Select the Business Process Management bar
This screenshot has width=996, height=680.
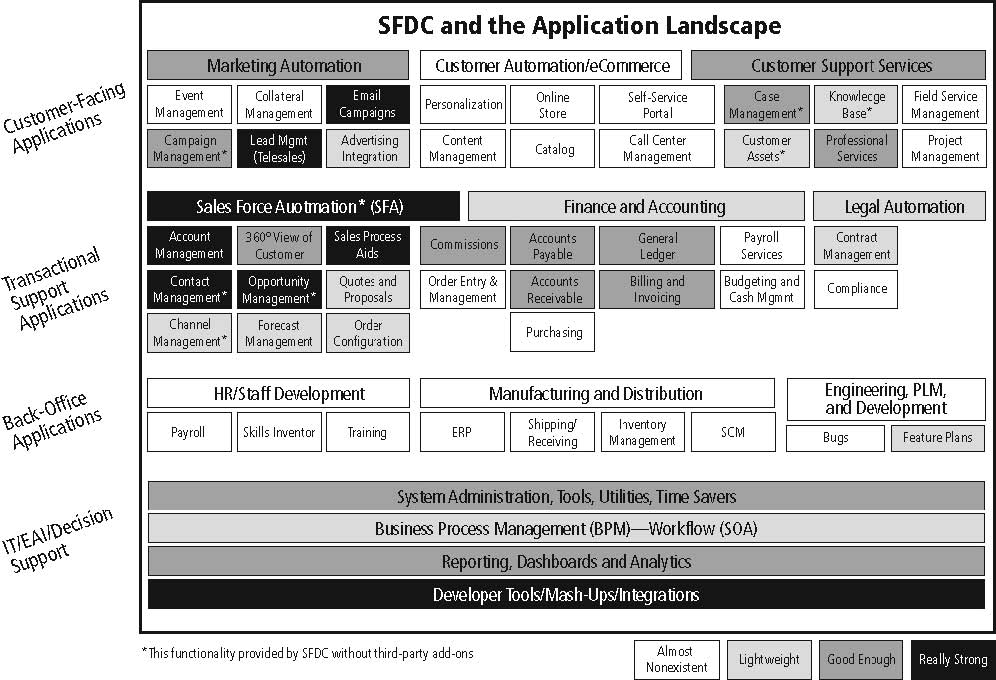coord(565,529)
